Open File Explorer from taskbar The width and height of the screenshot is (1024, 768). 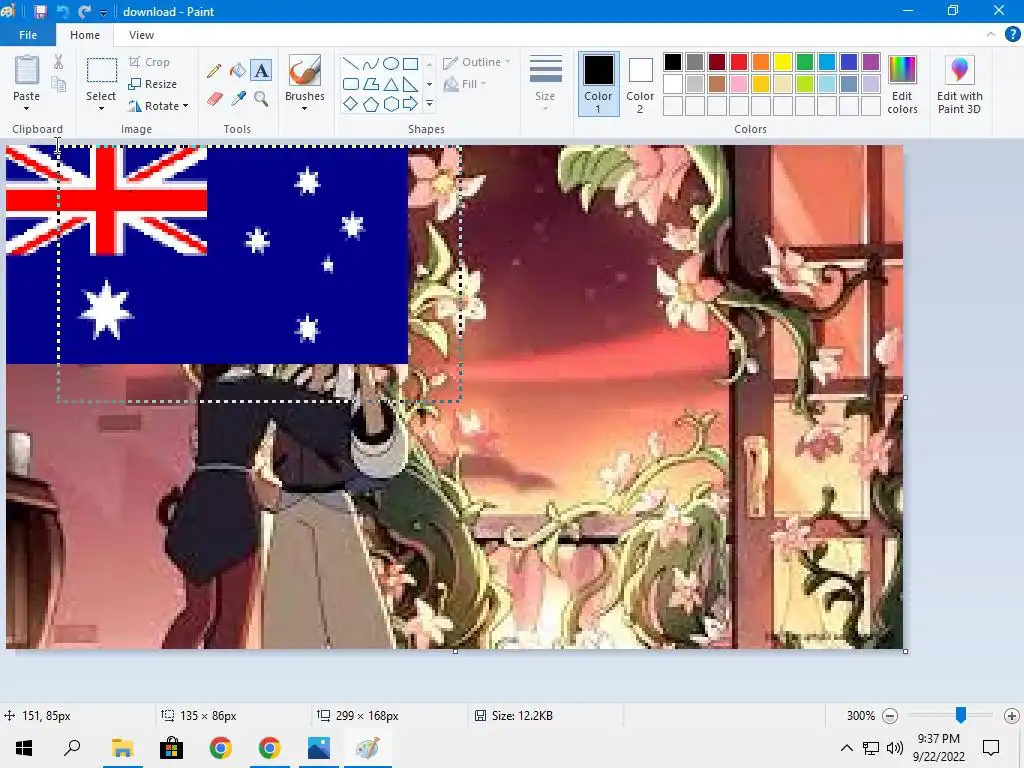click(x=122, y=748)
